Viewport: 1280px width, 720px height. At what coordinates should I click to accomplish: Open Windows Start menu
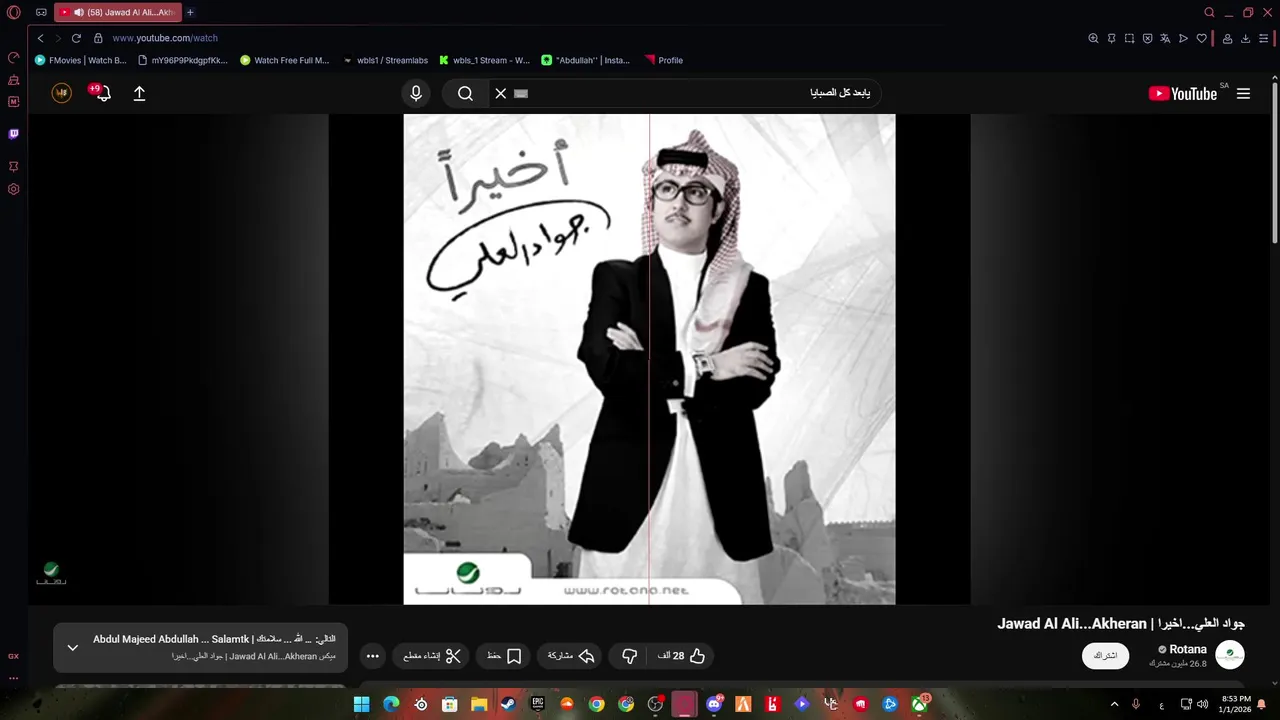[361, 704]
